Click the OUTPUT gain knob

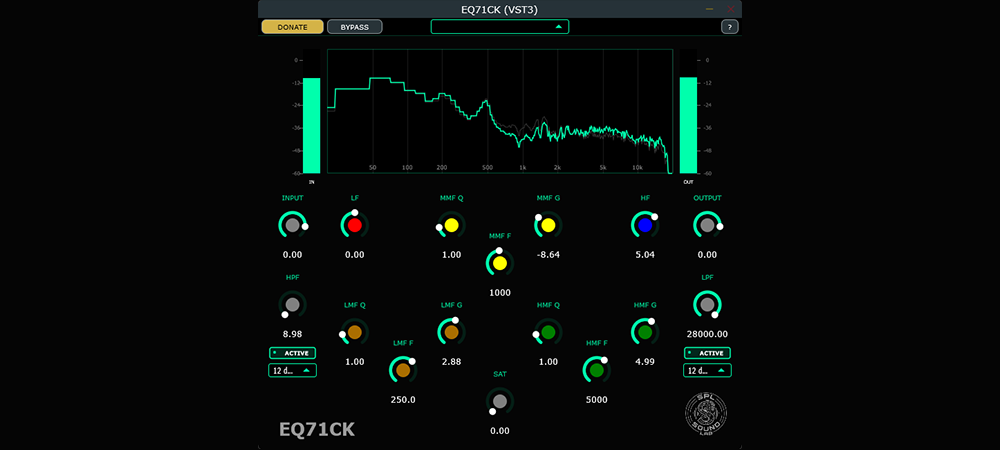pos(707,225)
